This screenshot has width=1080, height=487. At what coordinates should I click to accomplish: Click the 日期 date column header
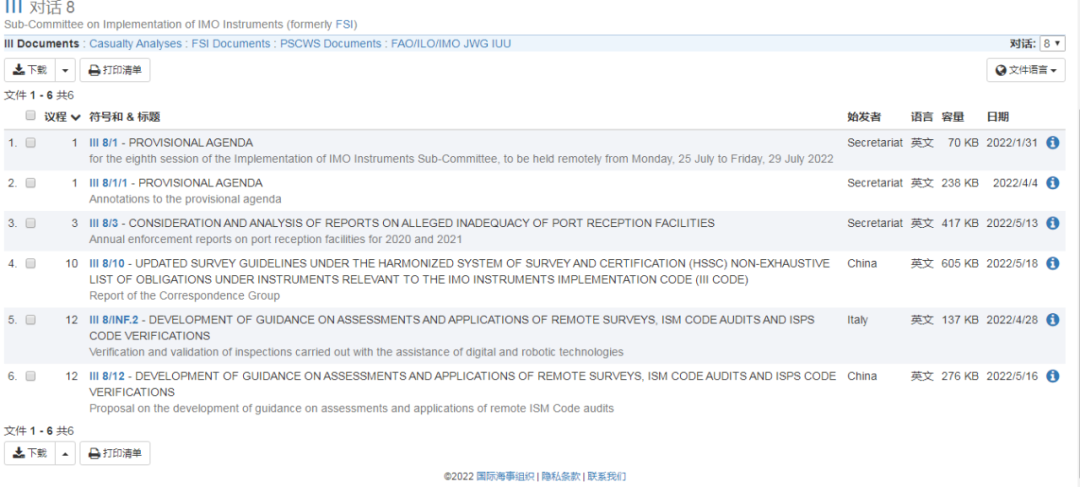tap(997, 117)
